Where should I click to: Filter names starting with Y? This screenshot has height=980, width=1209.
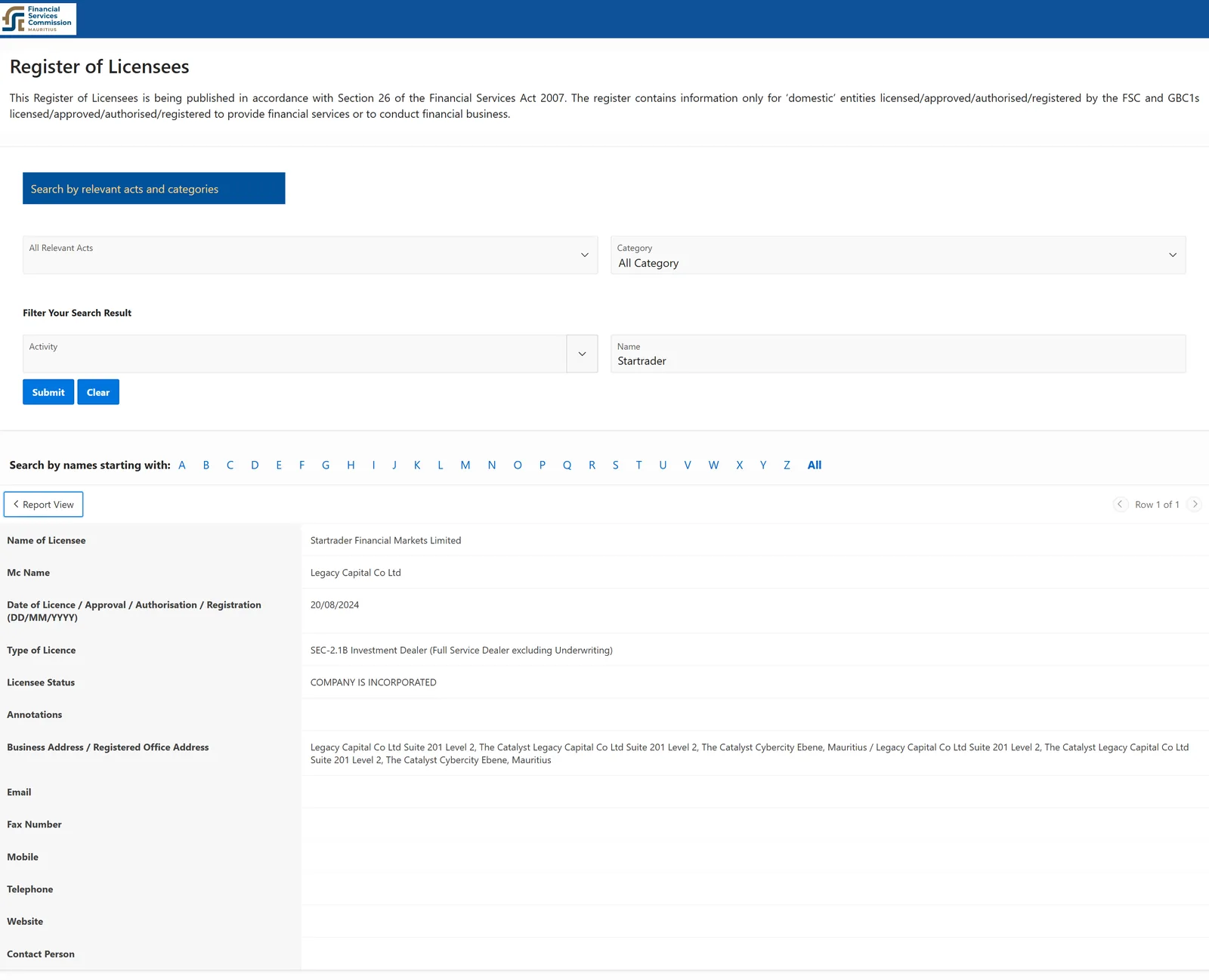(x=763, y=465)
